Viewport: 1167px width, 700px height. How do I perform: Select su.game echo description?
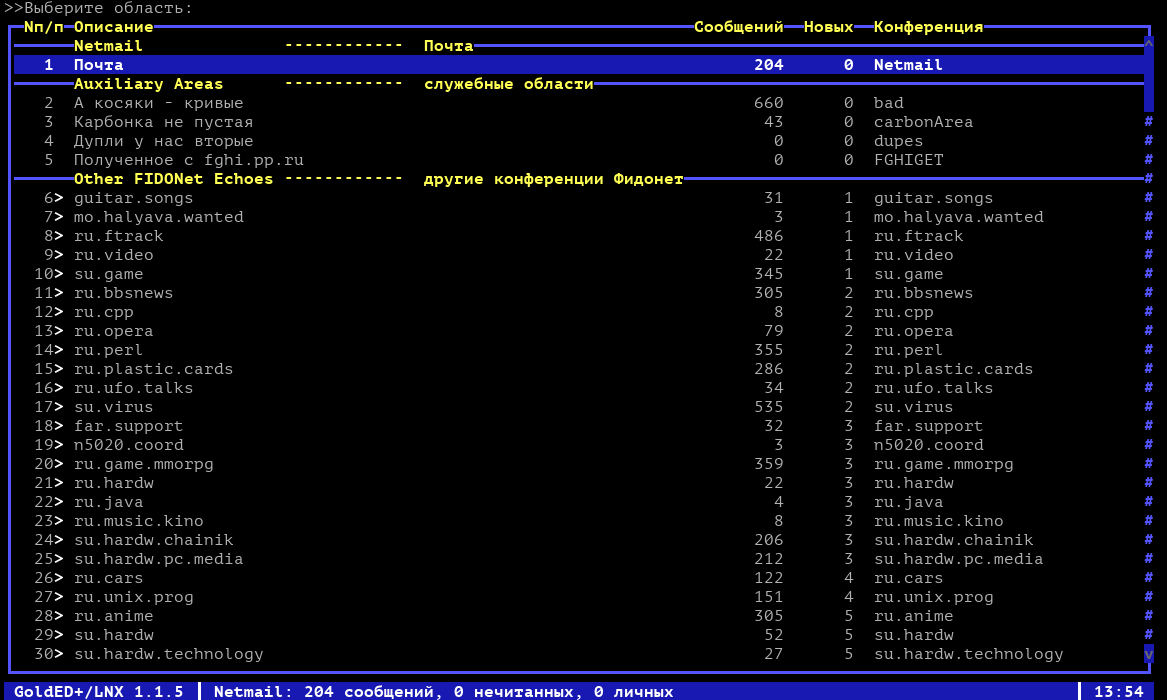[x=109, y=274]
